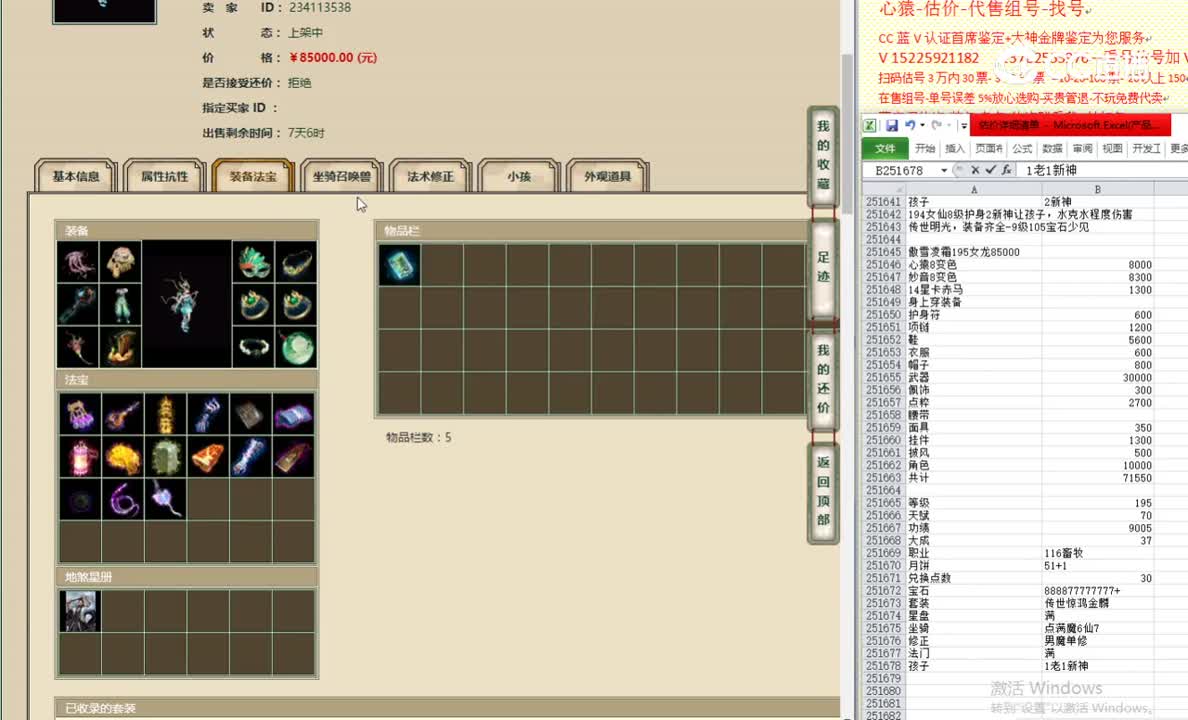Confirm the entry with the checkmark icon
This screenshot has width=1188, height=720.
point(990,170)
